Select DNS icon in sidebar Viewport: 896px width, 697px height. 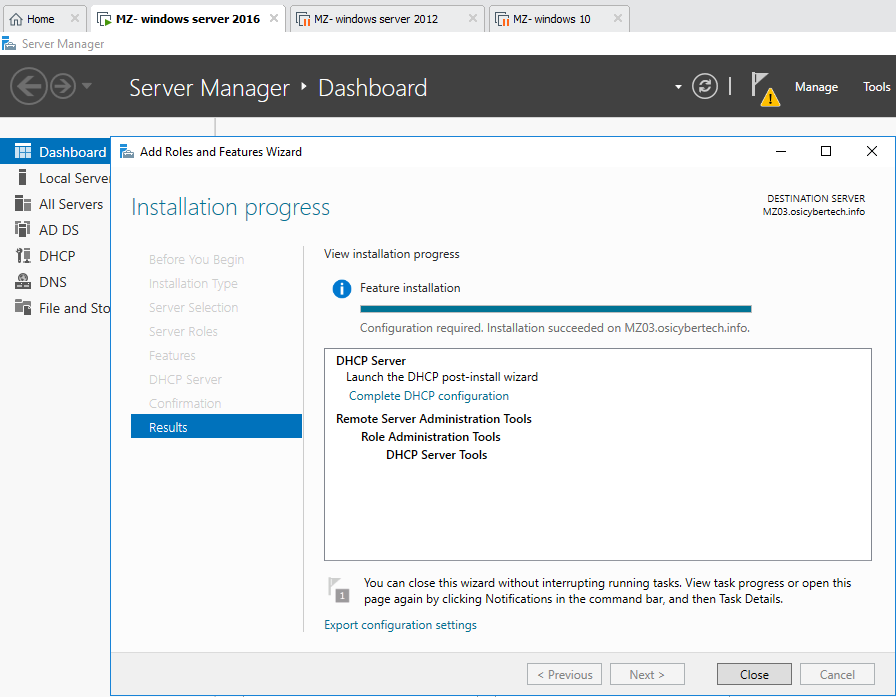point(23,282)
